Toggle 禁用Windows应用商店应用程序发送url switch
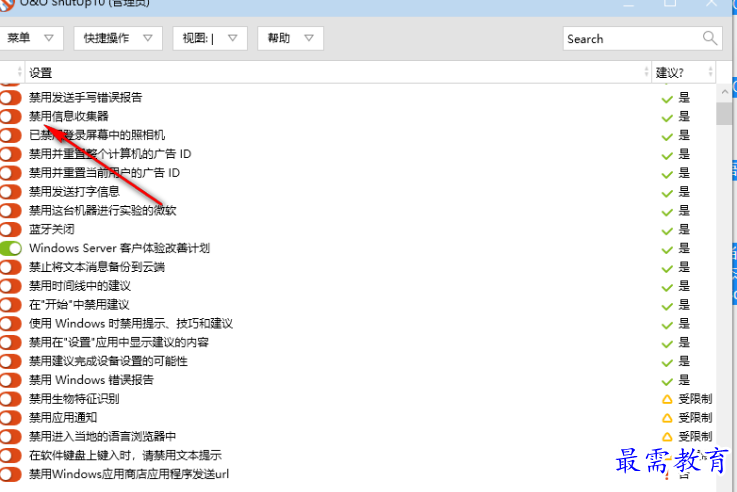 coord(10,474)
